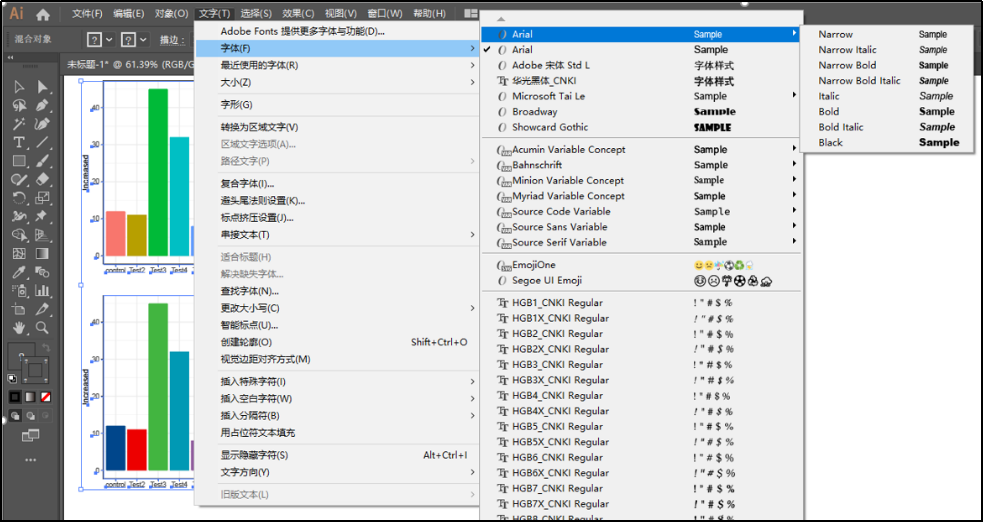984x522 pixels.
Task: Open the fill color dropdown in control bar
Action: point(110,40)
